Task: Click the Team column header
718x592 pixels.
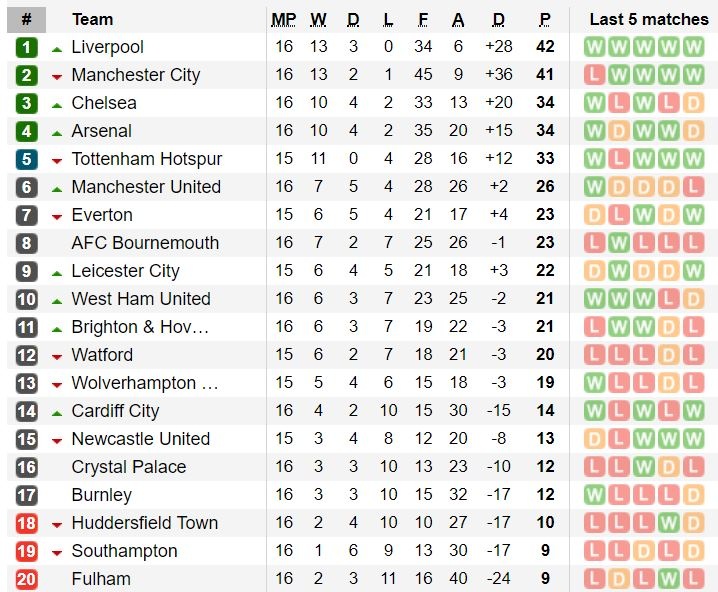Action: click(x=92, y=19)
